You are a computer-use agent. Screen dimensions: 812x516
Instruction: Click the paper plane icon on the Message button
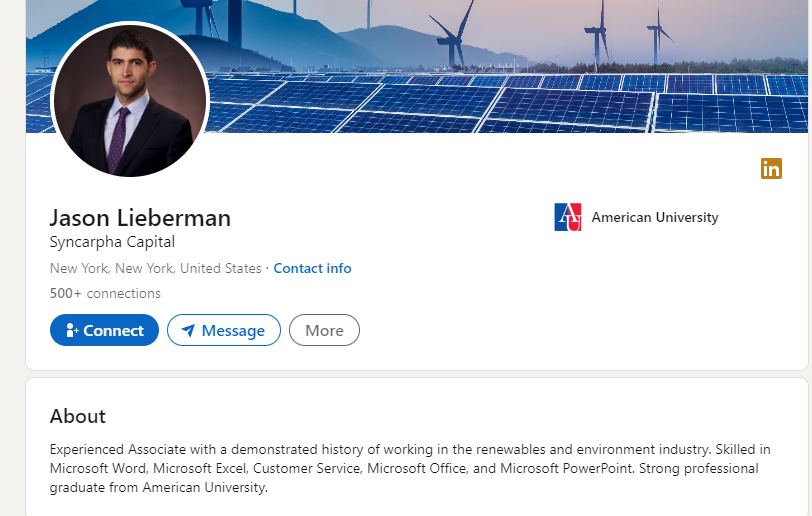(x=188, y=331)
